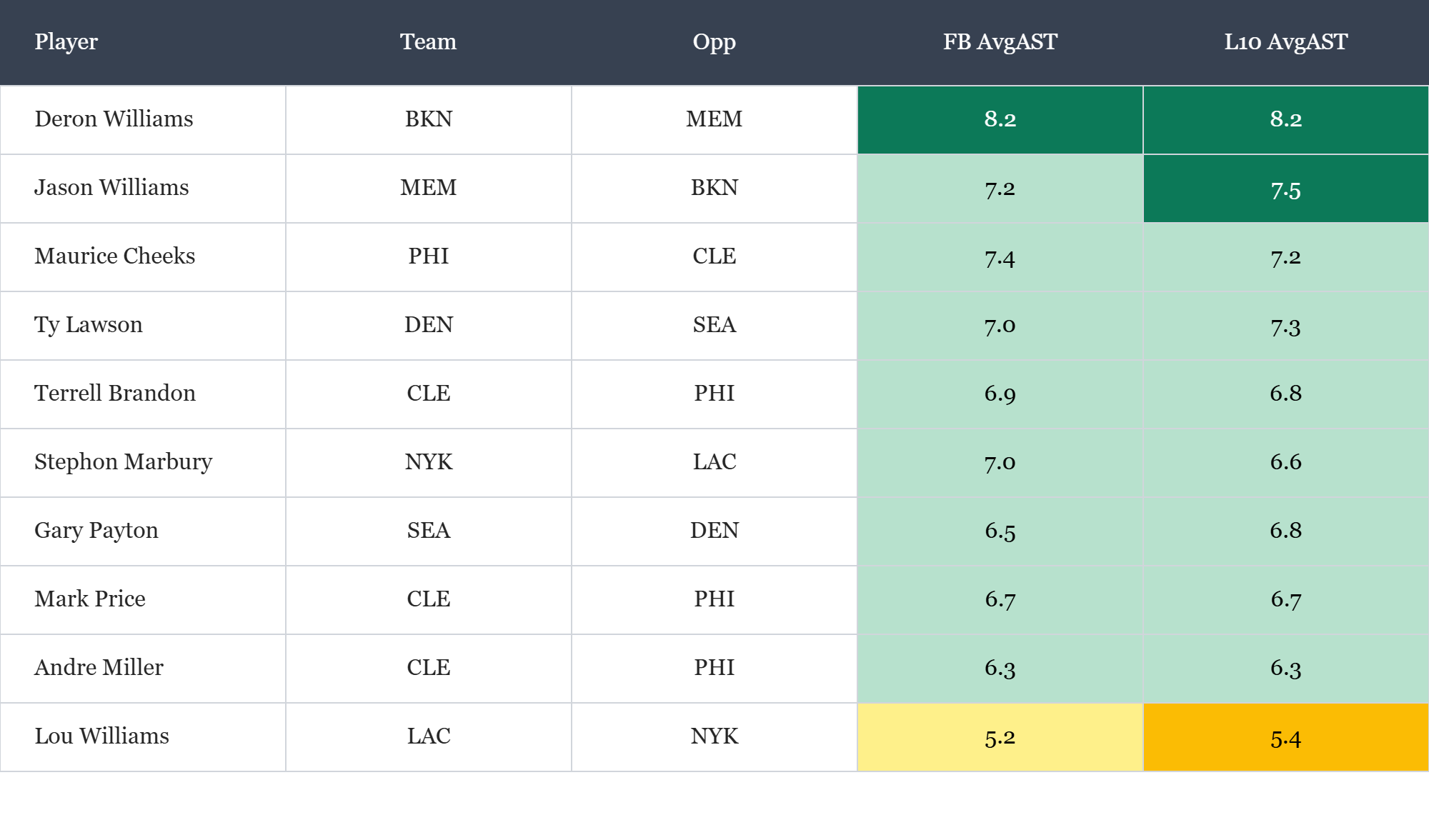Image resolution: width=1429 pixels, height=840 pixels.
Task: Select the Terrell Brandon player name
Action: tap(114, 394)
